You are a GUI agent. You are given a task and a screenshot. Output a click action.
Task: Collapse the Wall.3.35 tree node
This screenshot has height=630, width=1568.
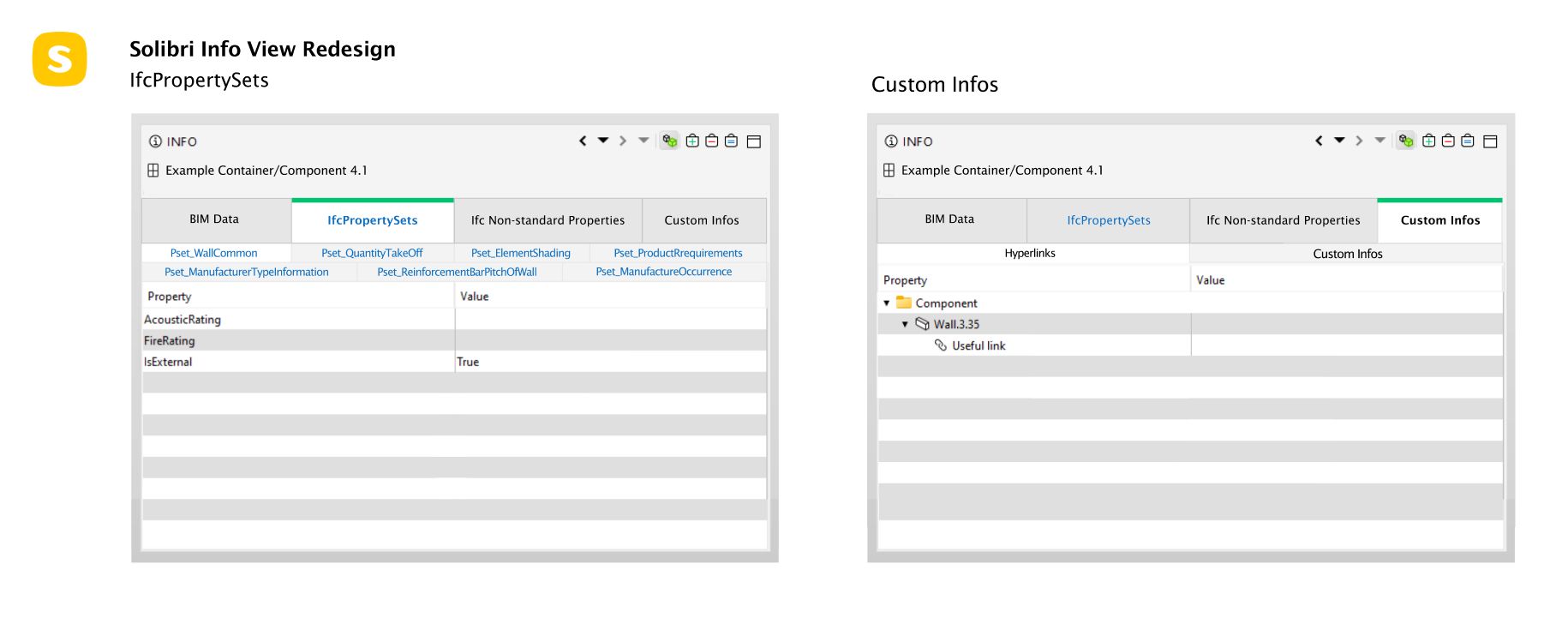coord(905,324)
